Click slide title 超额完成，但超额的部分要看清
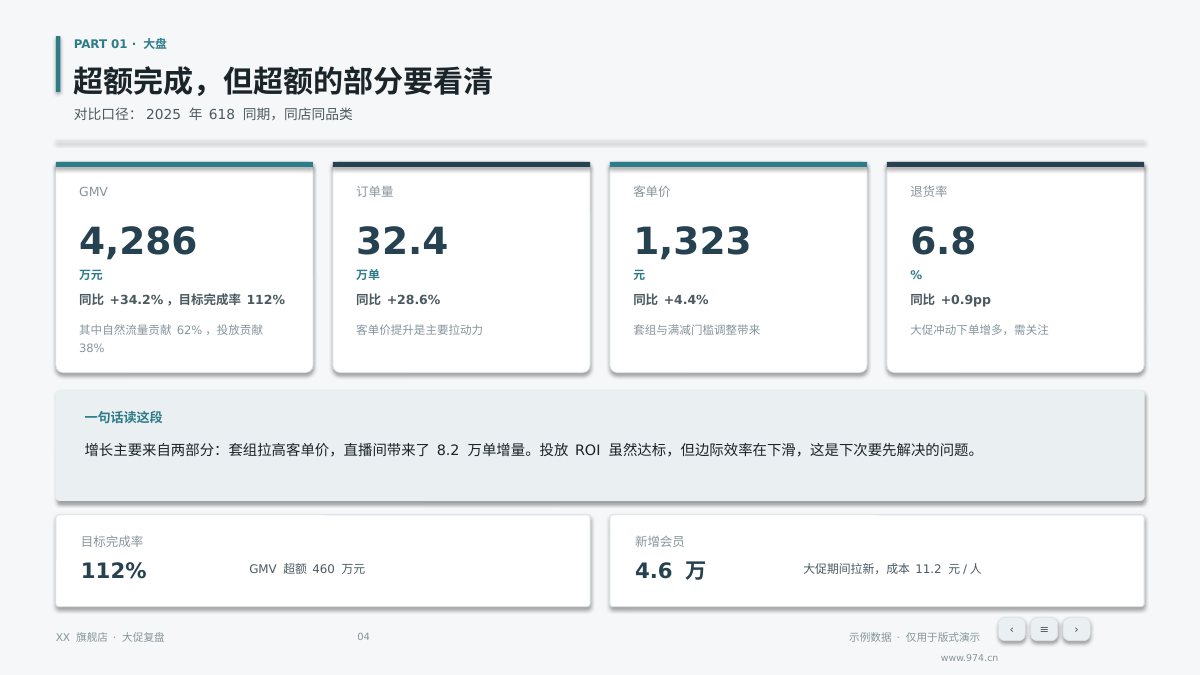 pyautogui.click(x=283, y=81)
